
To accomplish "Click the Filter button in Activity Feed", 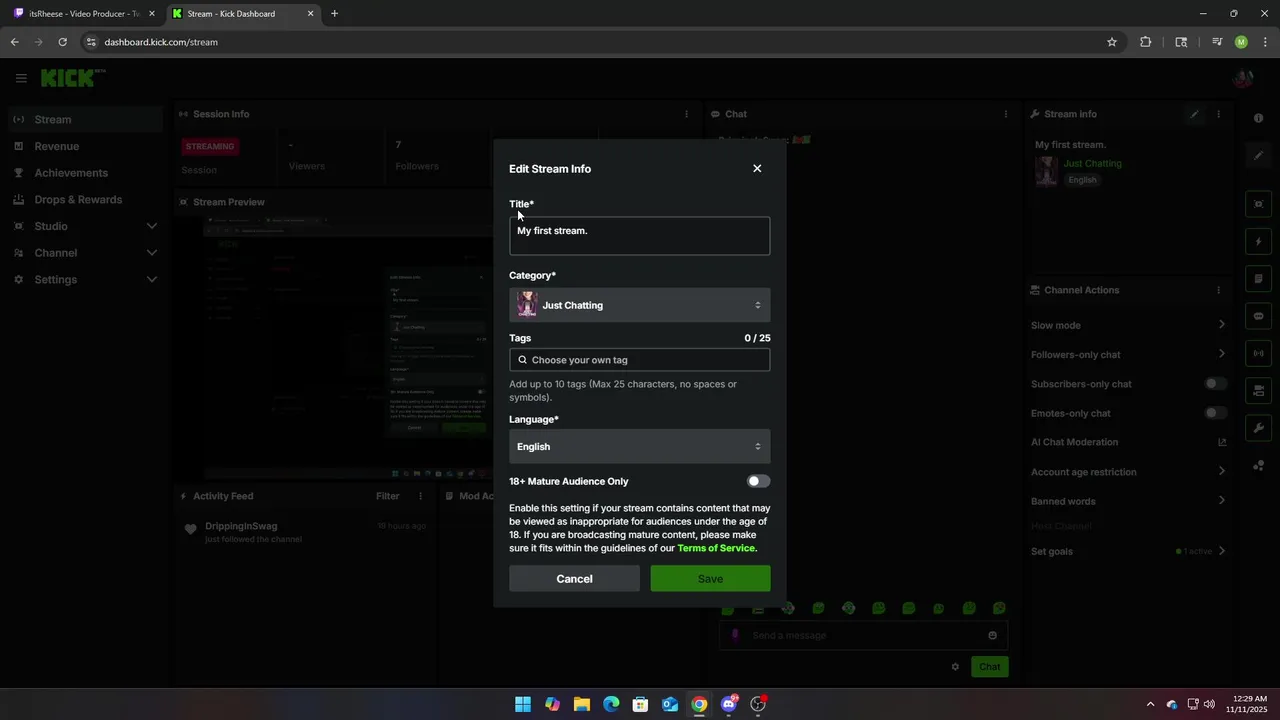I will click(x=388, y=496).
